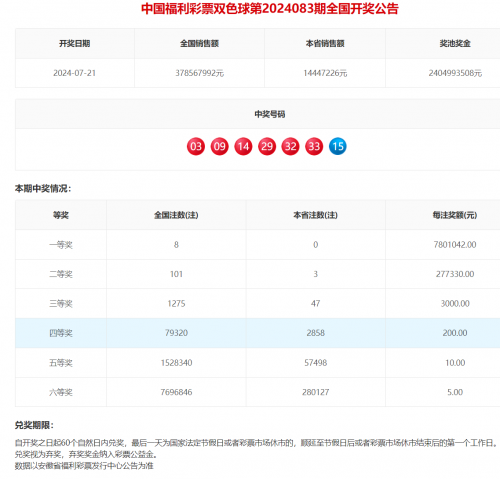The width and height of the screenshot is (500, 479).
Task: Click the 本期中奖情况 section label
Action: pyautogui.click(x=43, y=189)
